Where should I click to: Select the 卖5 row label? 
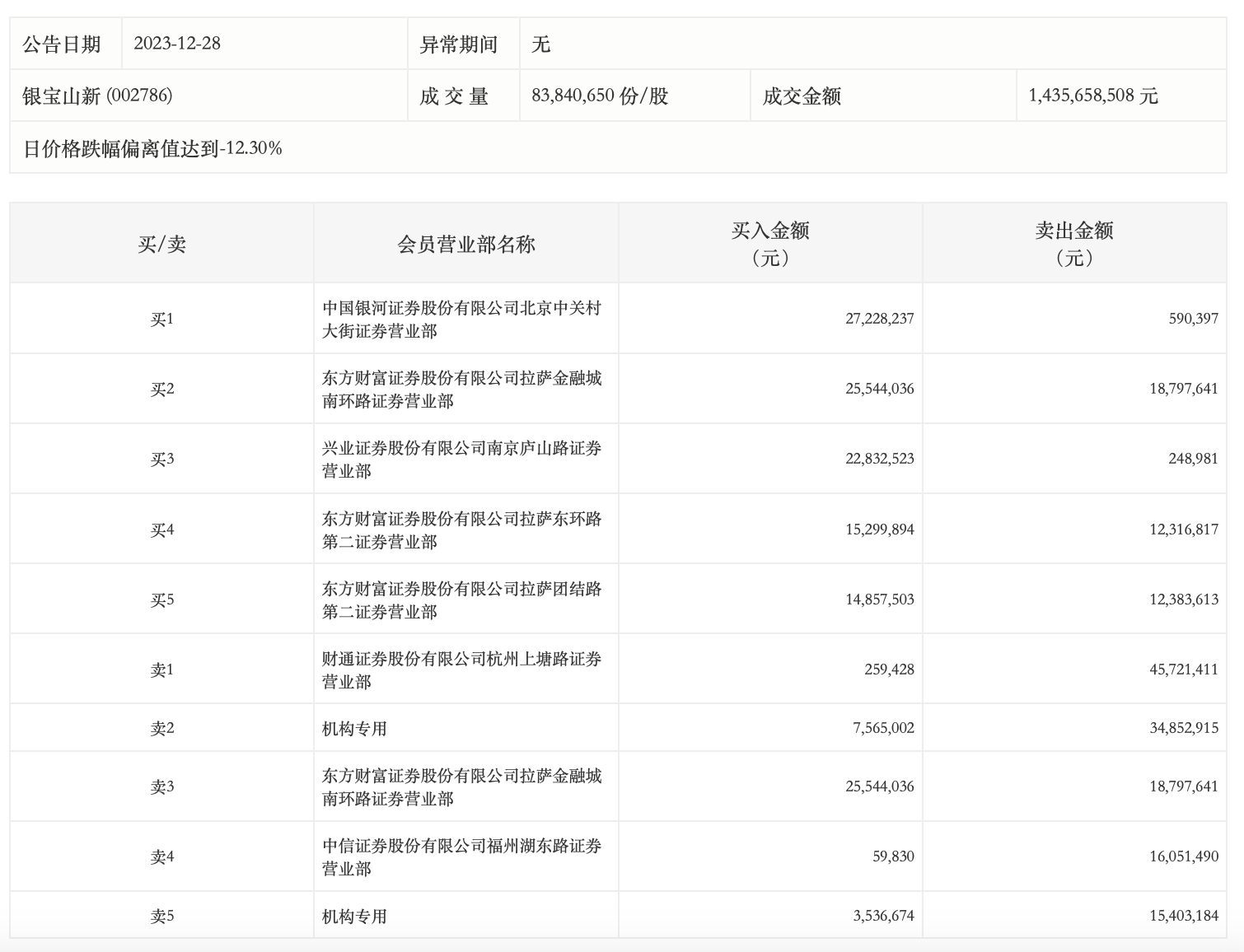(162, 916)
